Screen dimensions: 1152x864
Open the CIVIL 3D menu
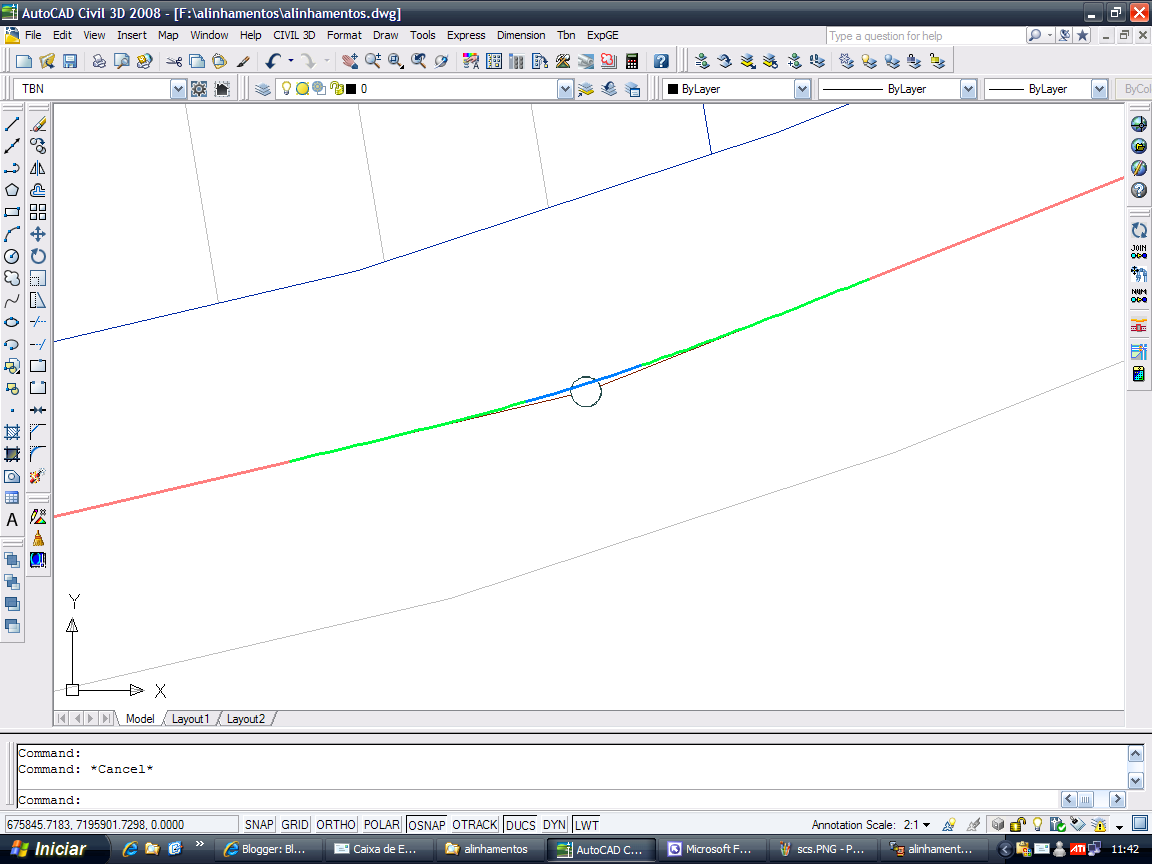pyautogui.click(x=294, y=35)
